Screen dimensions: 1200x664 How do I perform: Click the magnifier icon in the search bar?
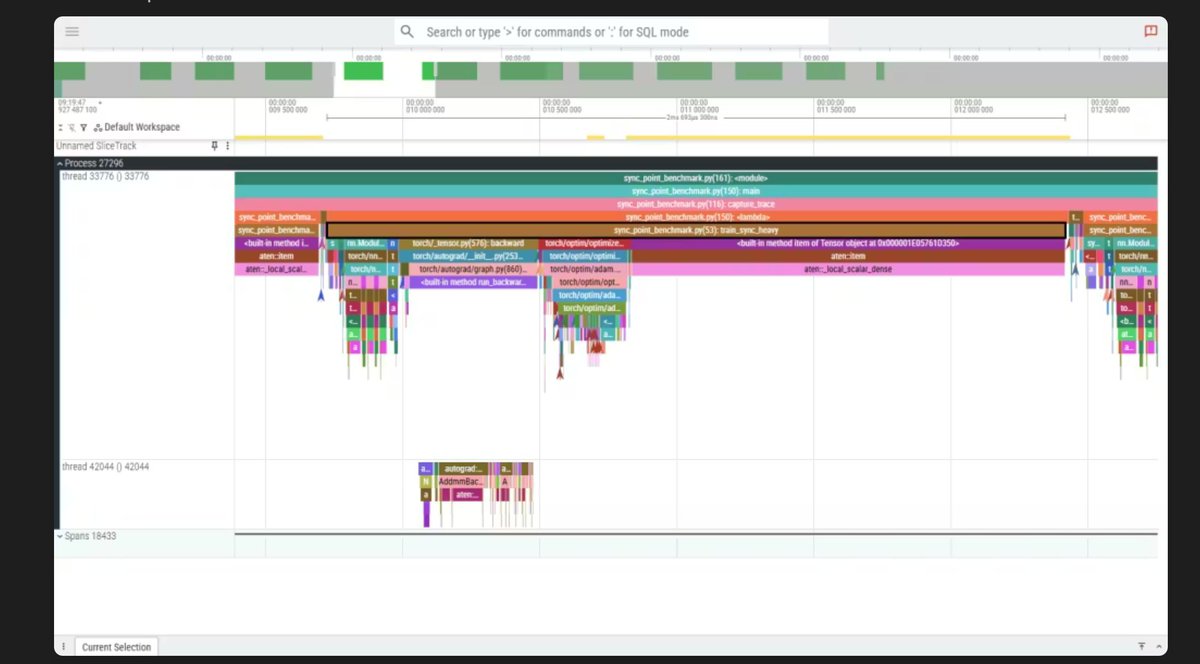click(x=407, y=32)
